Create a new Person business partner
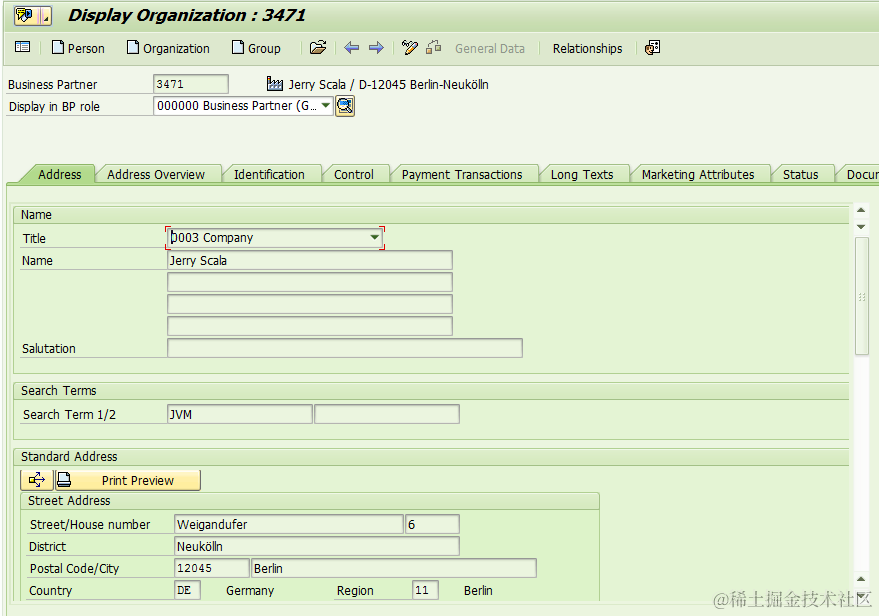 [x=78, y=48]
